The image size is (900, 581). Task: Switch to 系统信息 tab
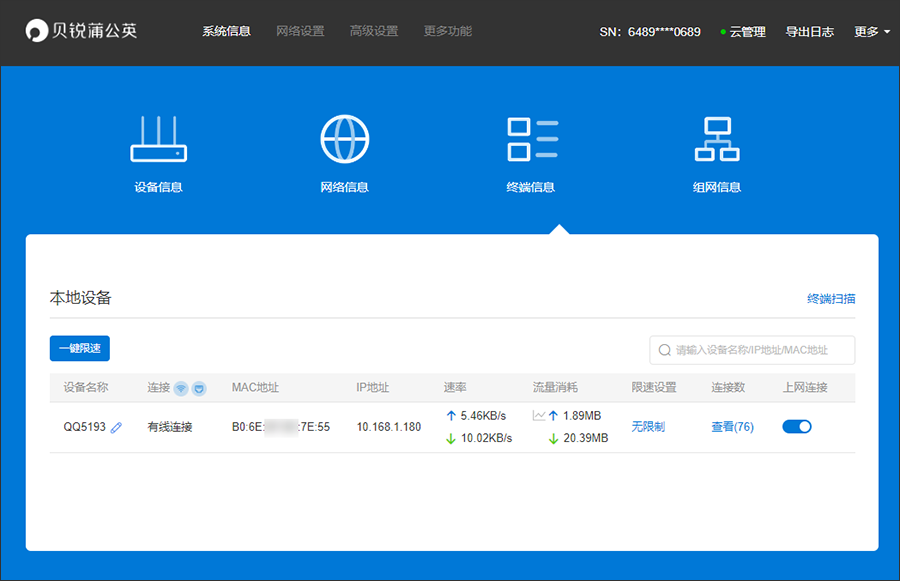coord(226,31)
